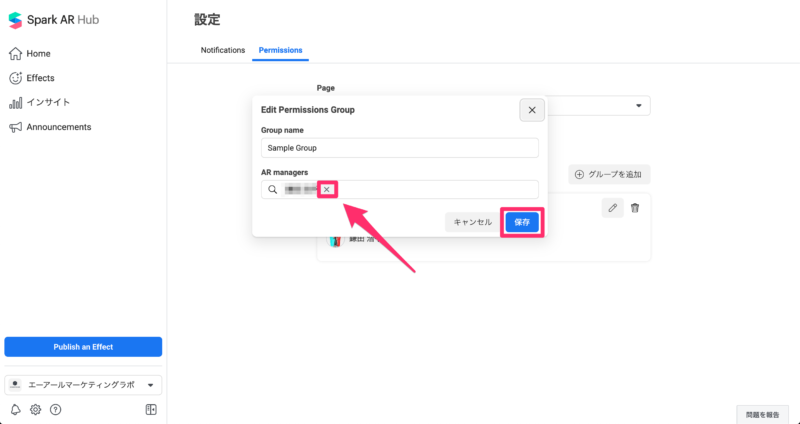Click the Home house icon

click(16, 54)
